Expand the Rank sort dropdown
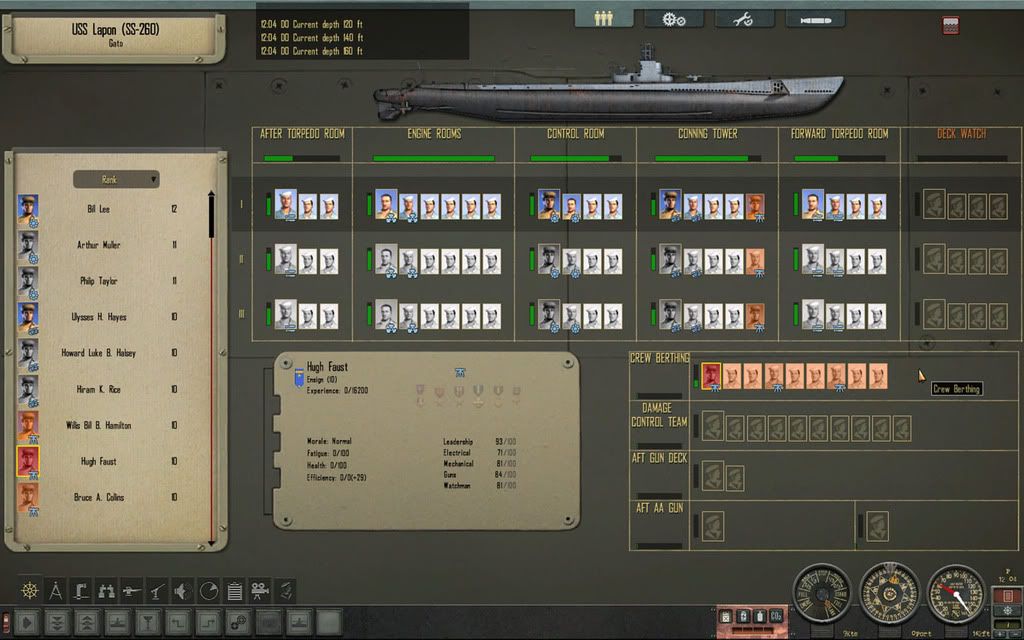The width and height of the screenshot is (1024, 640). (x=116, y=179)
